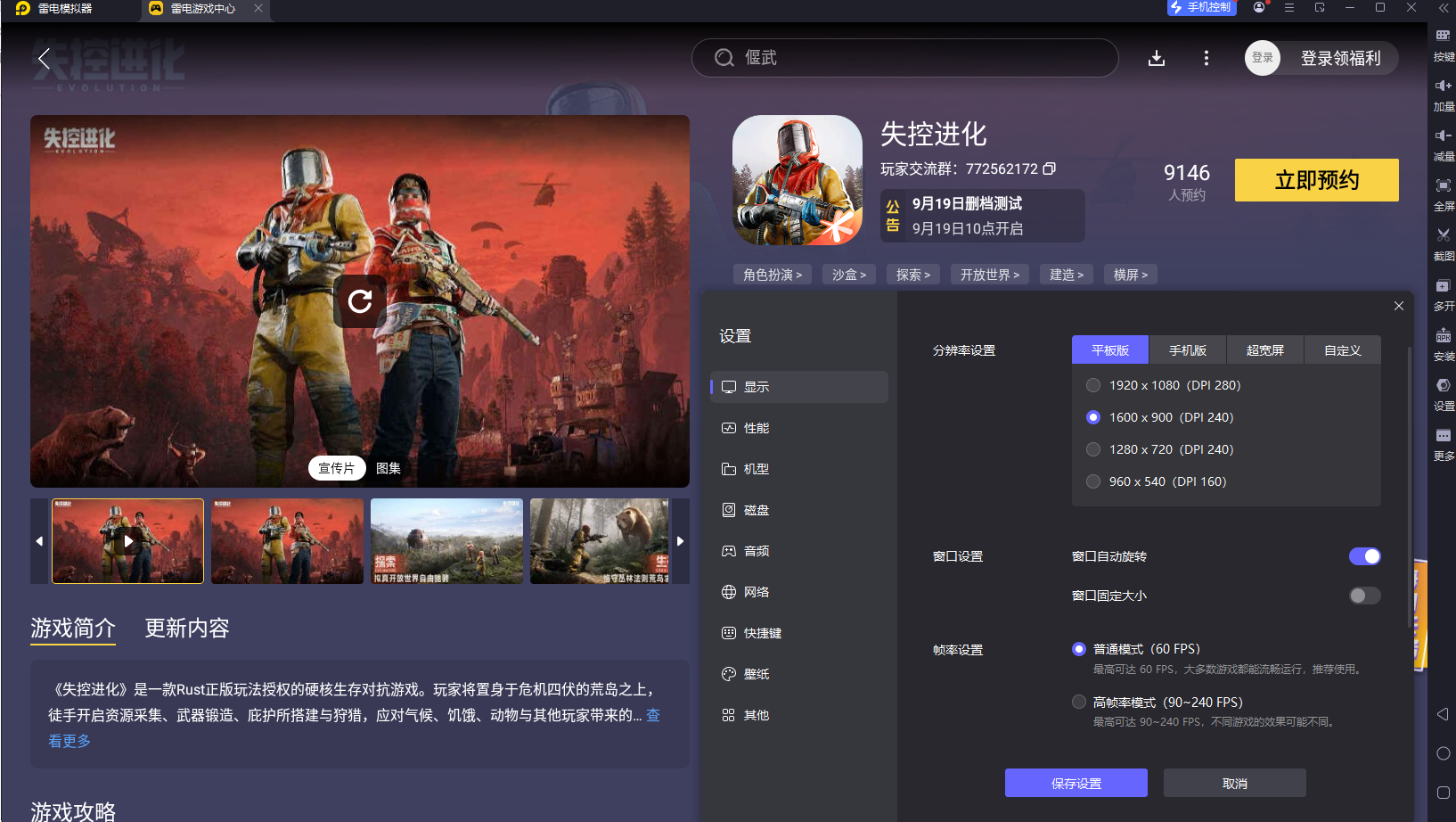Switch to the 手机版 resolution preset tab
The width and height of the screenshot is (1456, 822).
pyautogui.click(x=1188, y=349)
